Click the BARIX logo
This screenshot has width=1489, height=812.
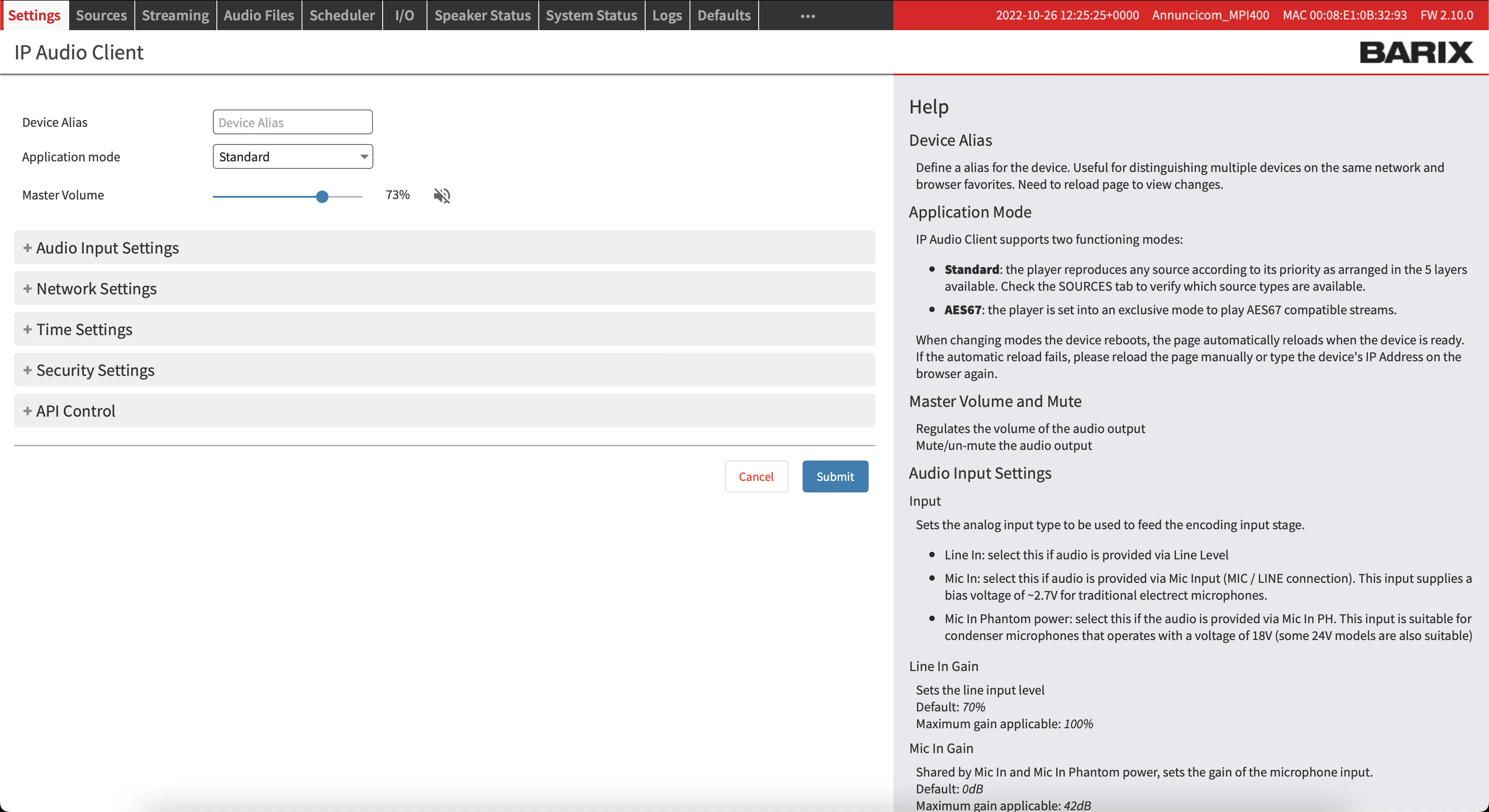tap(1416, 52)
